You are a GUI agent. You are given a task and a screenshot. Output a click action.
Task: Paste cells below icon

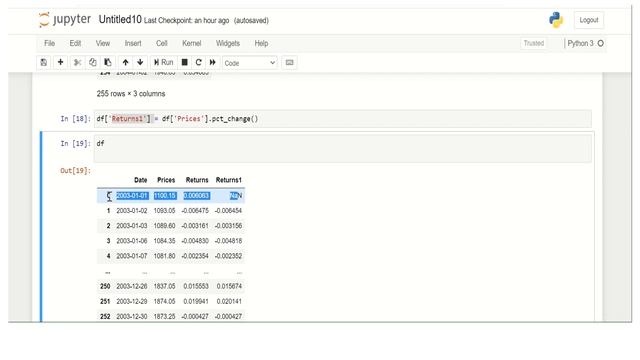[x=108, y=62]
